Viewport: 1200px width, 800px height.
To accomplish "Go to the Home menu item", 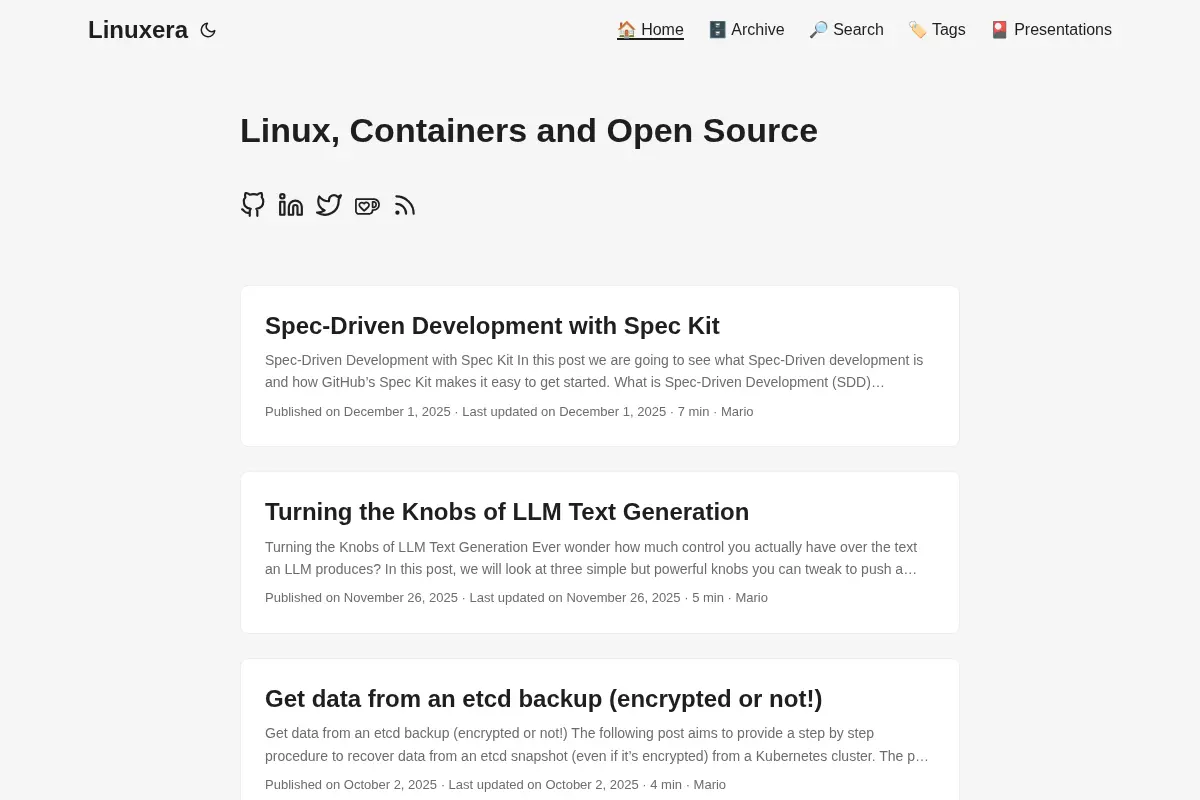I will [x=650, y=30].
